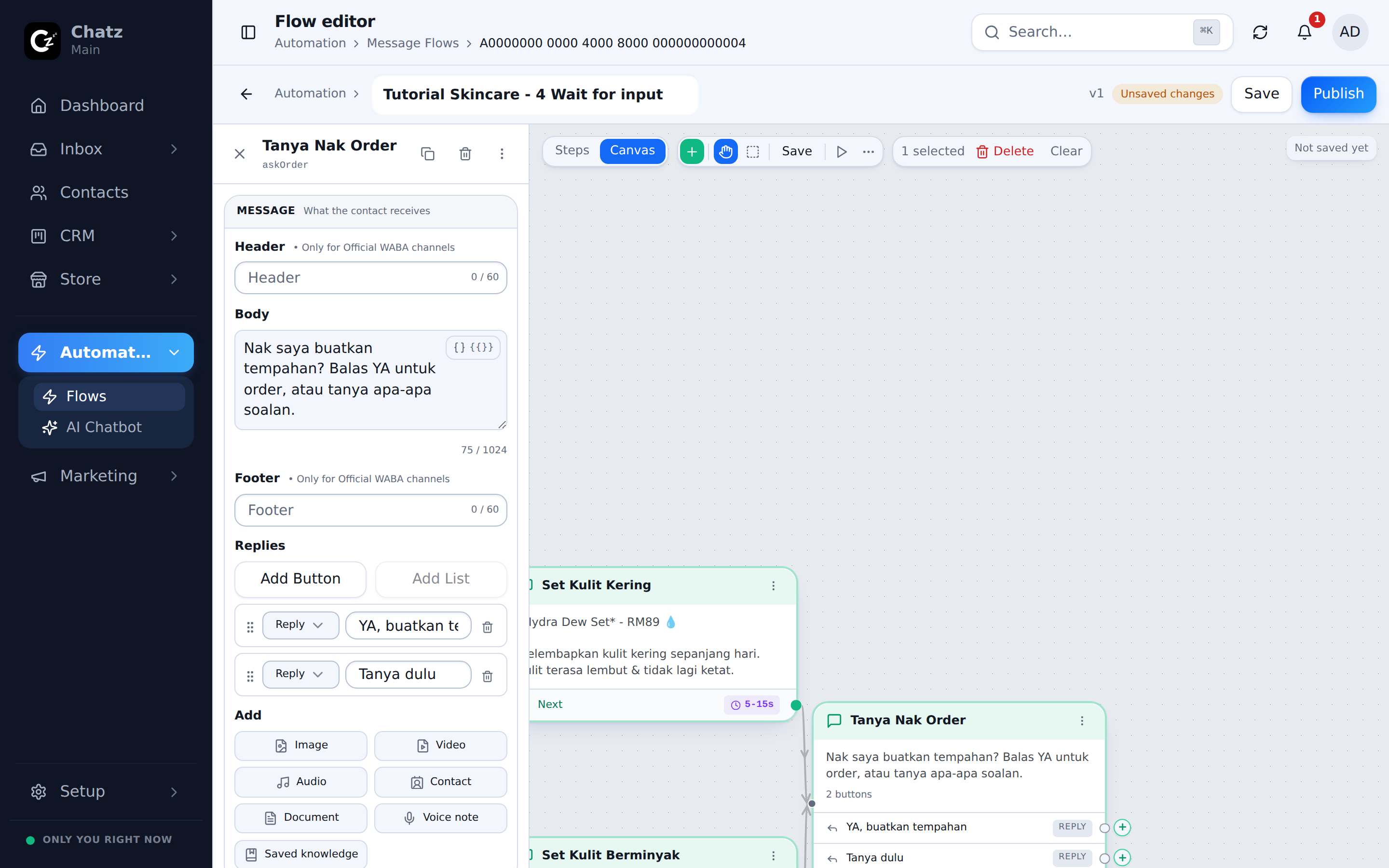Add an Image attachment
The width and height of the screenshot is (1389, 868).
301,746
